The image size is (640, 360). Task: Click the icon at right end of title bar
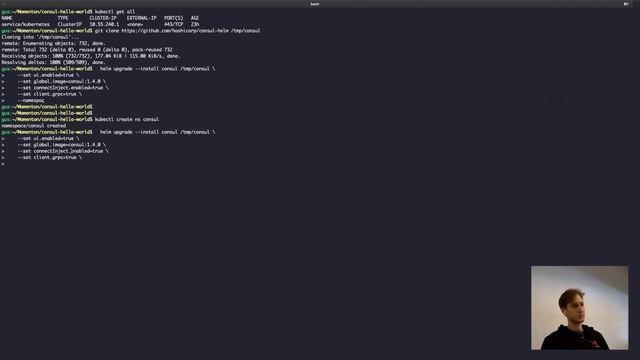626,4
